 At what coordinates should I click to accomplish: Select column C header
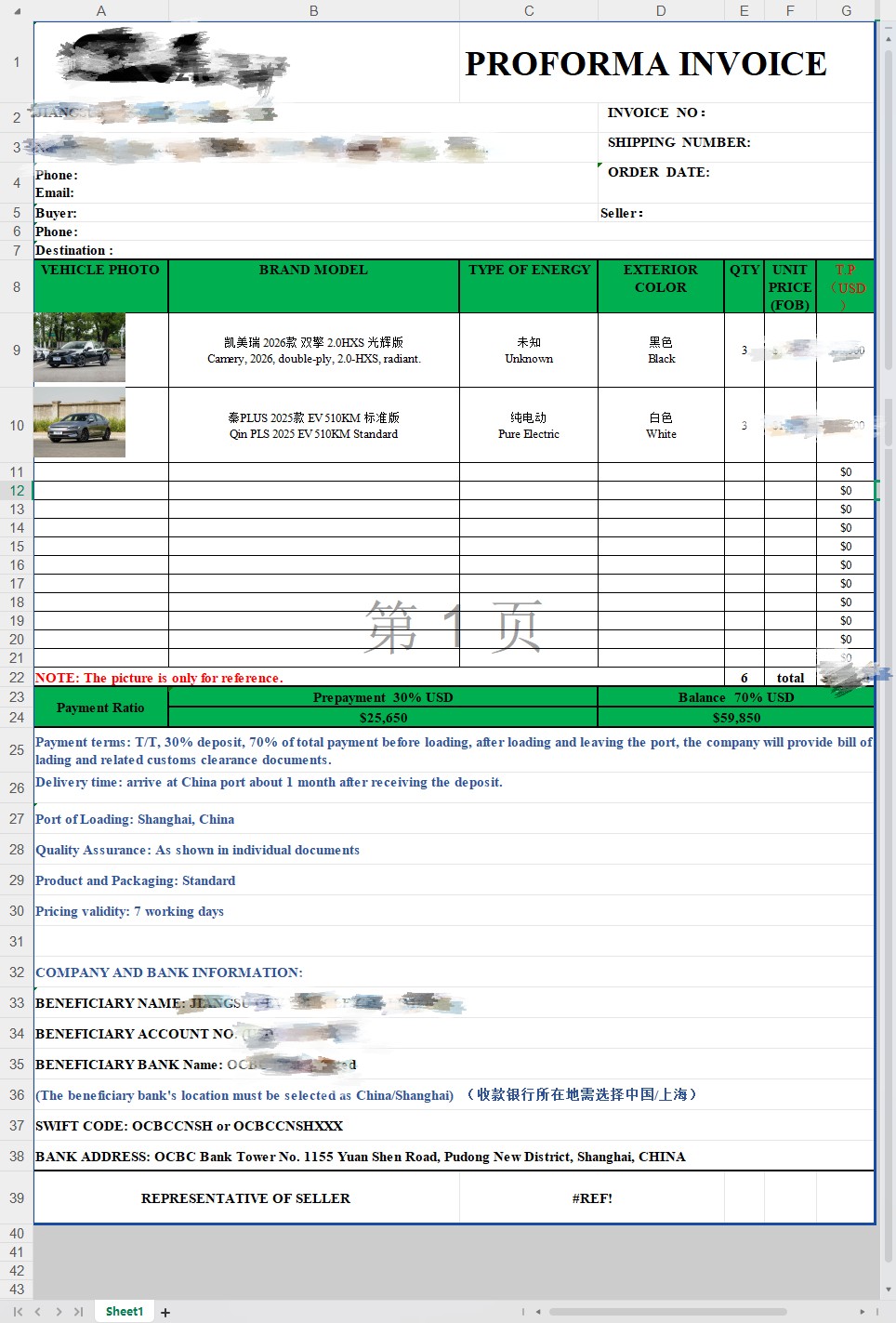coord(529,11)
